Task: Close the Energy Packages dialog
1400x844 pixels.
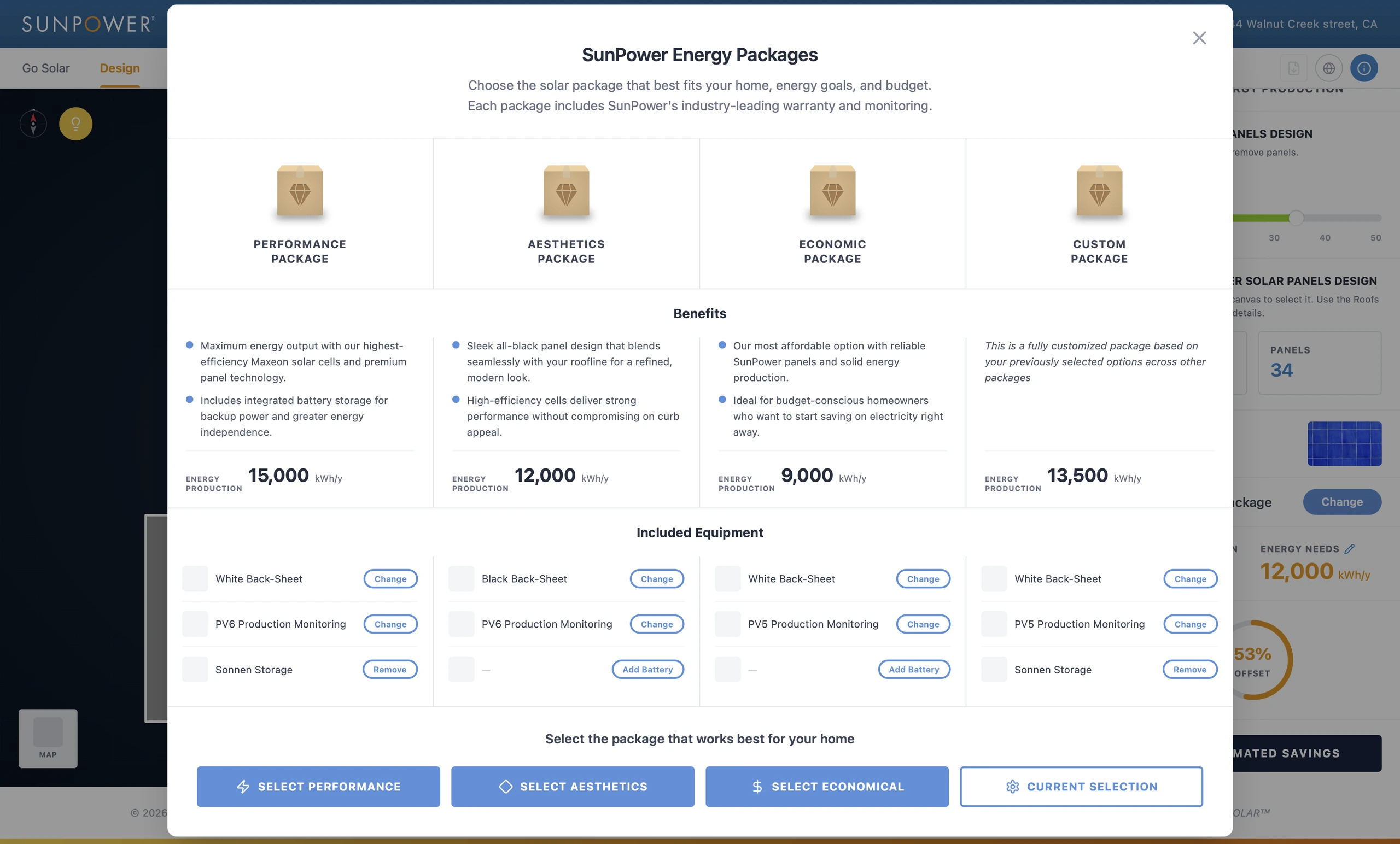Action: 1199,38
